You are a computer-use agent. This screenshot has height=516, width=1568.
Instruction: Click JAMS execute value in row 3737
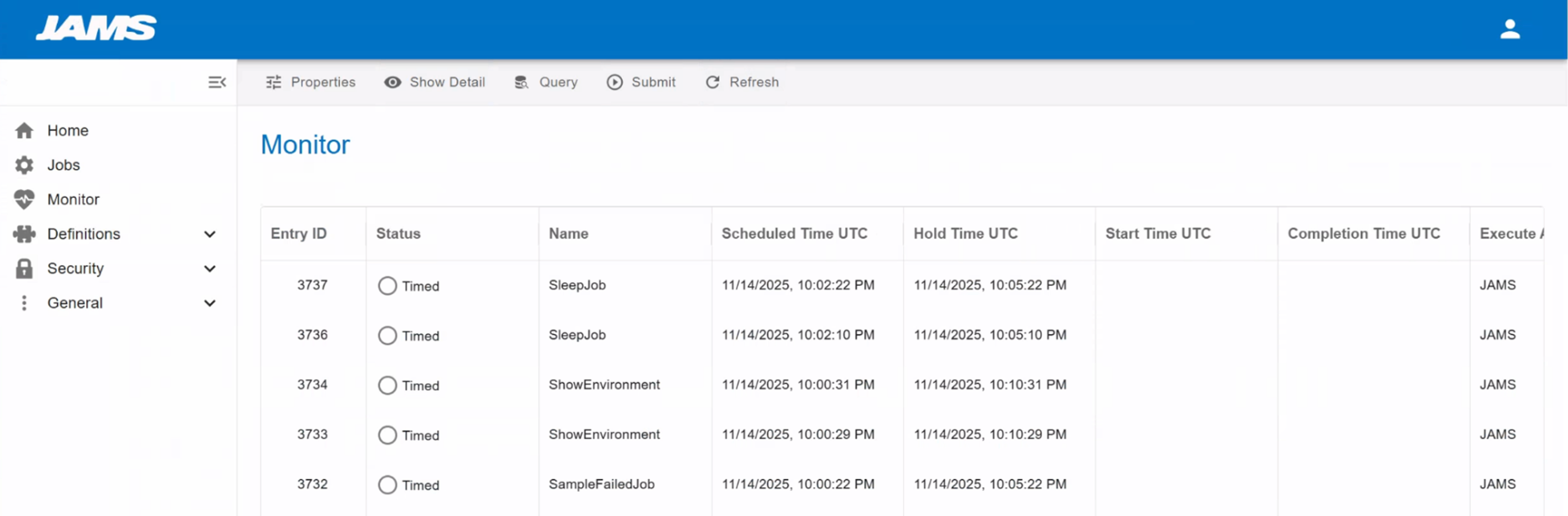tap(1498, 285)
